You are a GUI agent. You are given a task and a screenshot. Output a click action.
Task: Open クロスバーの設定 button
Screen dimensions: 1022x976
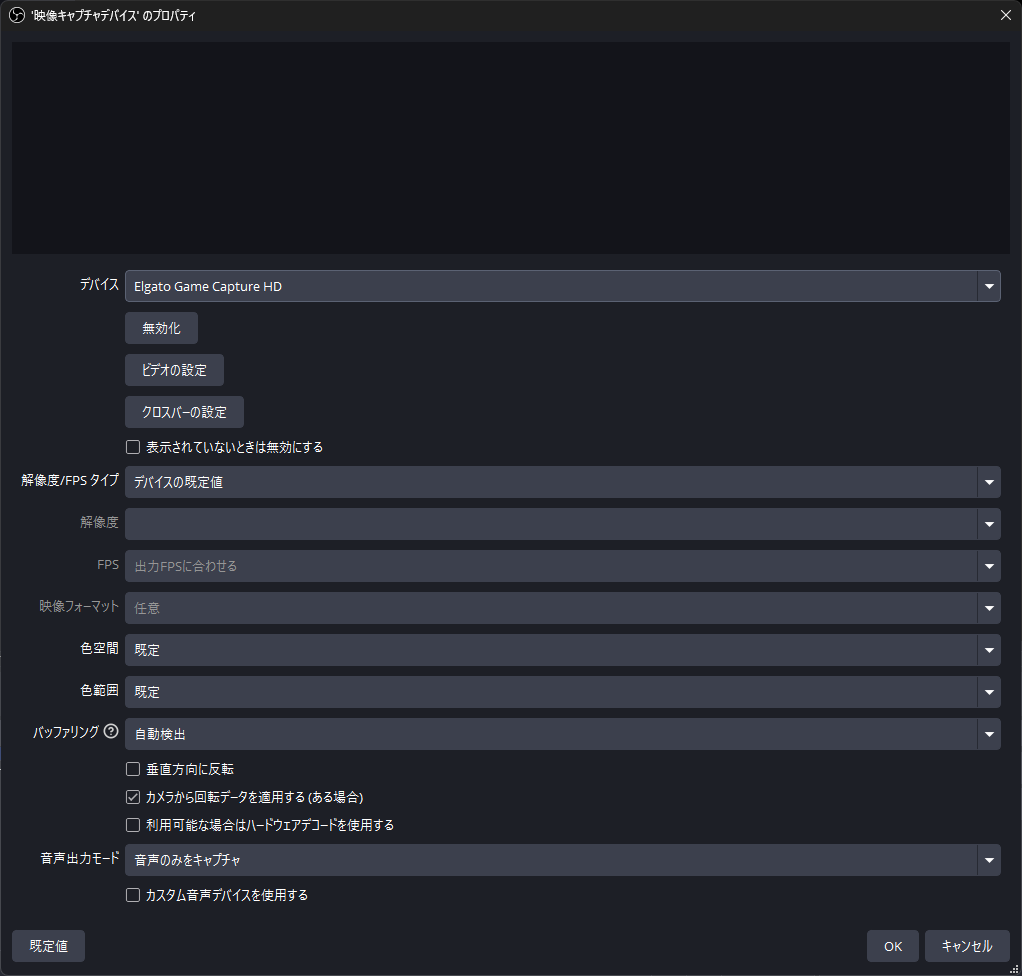[x=184, y=412]
